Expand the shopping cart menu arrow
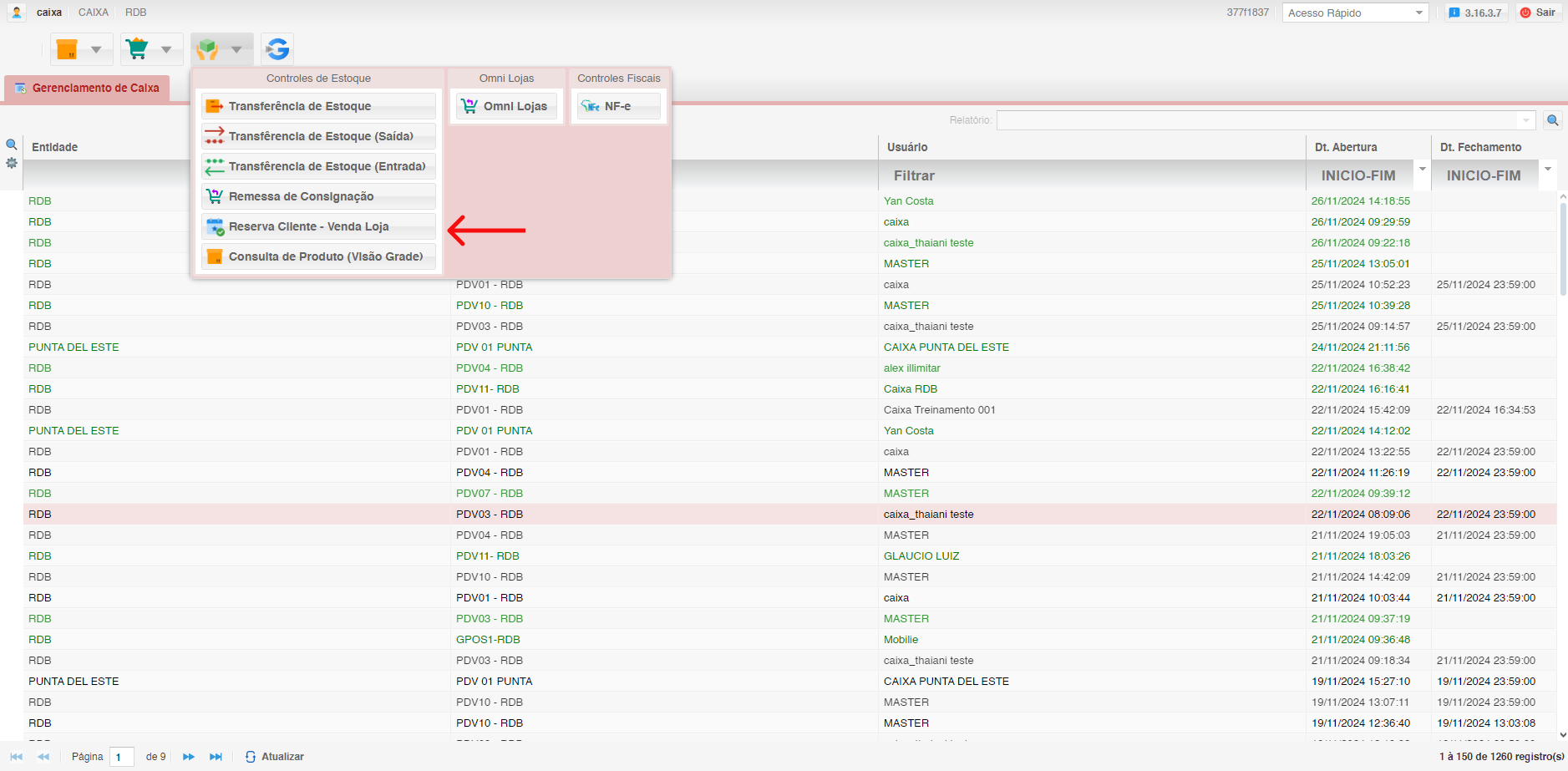This screenshot has height=771, width=1568. [166, 49]
